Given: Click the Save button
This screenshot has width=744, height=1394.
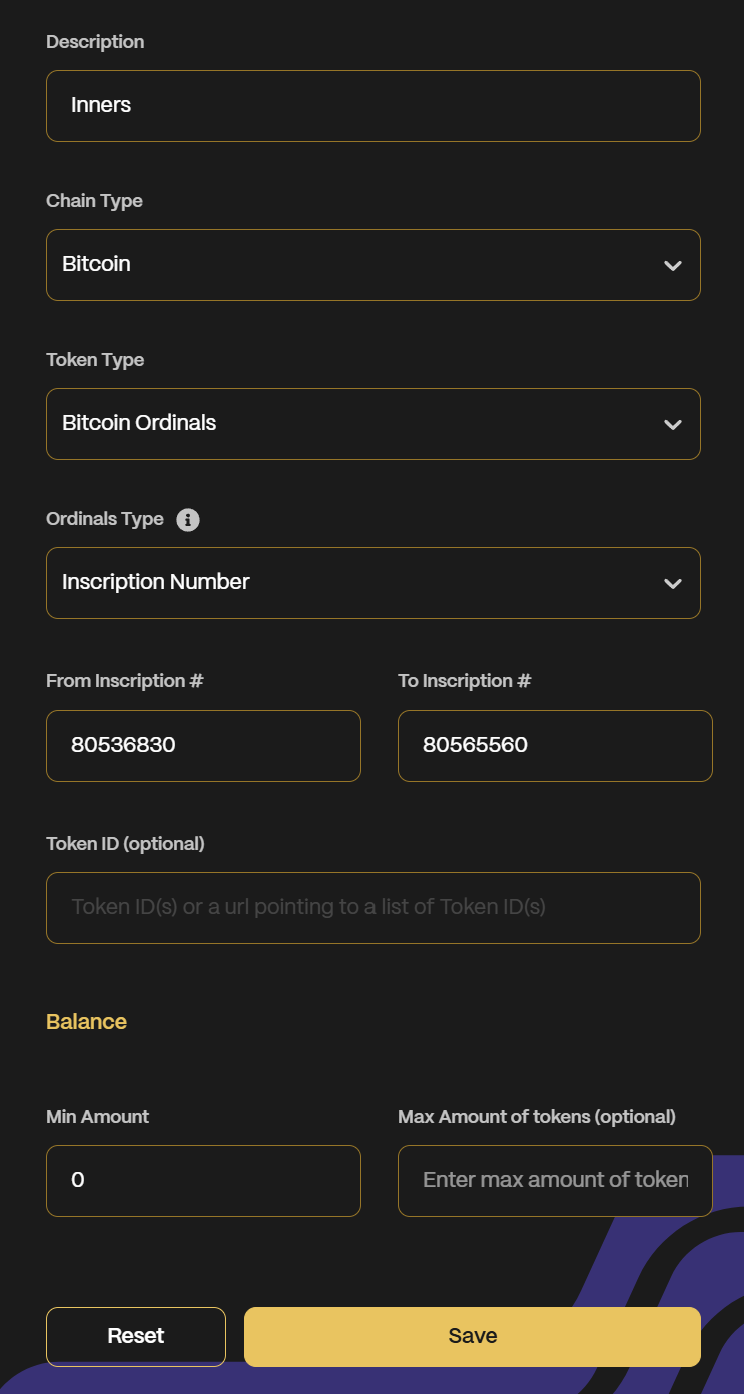Looking at the screenshot, I should 472,1336.
